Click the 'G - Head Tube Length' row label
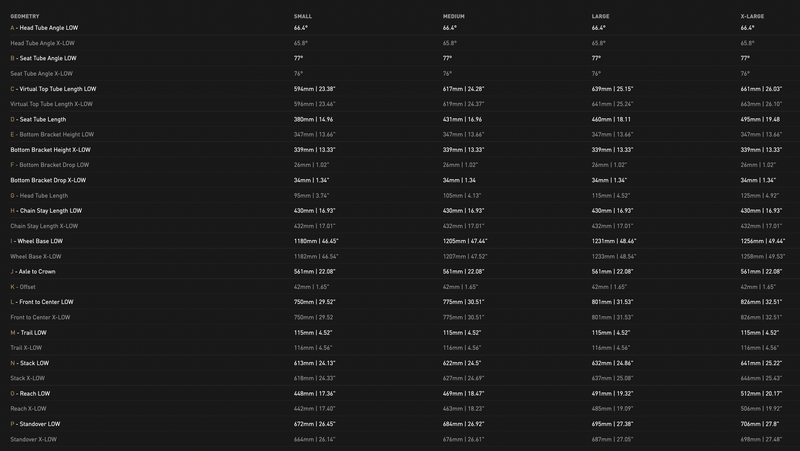Screen dimensions: 800x451 point(39,195)
